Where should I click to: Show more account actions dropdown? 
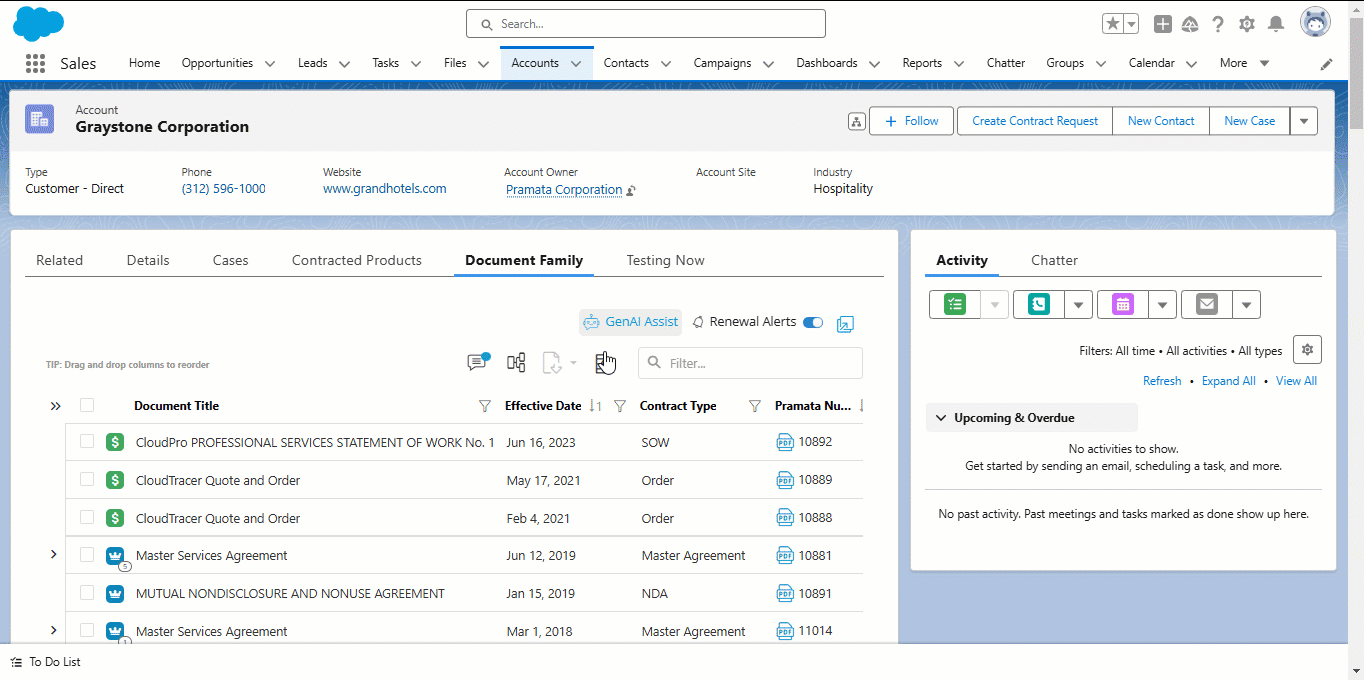click(x=1303, y=121)
